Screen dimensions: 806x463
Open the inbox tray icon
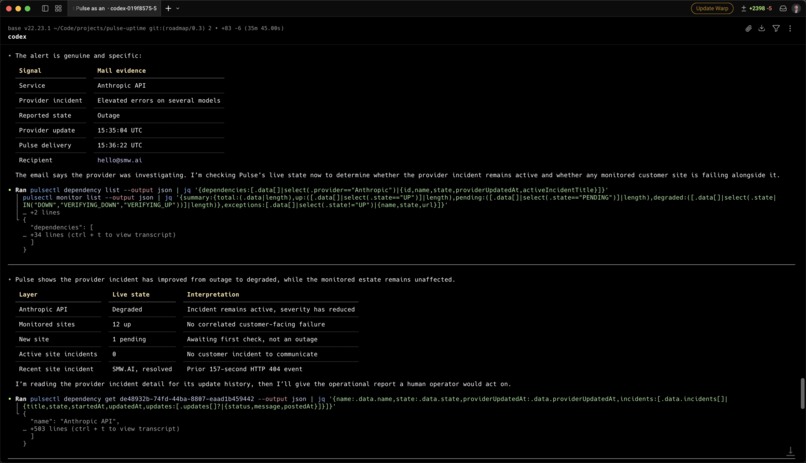click(783, 8)
